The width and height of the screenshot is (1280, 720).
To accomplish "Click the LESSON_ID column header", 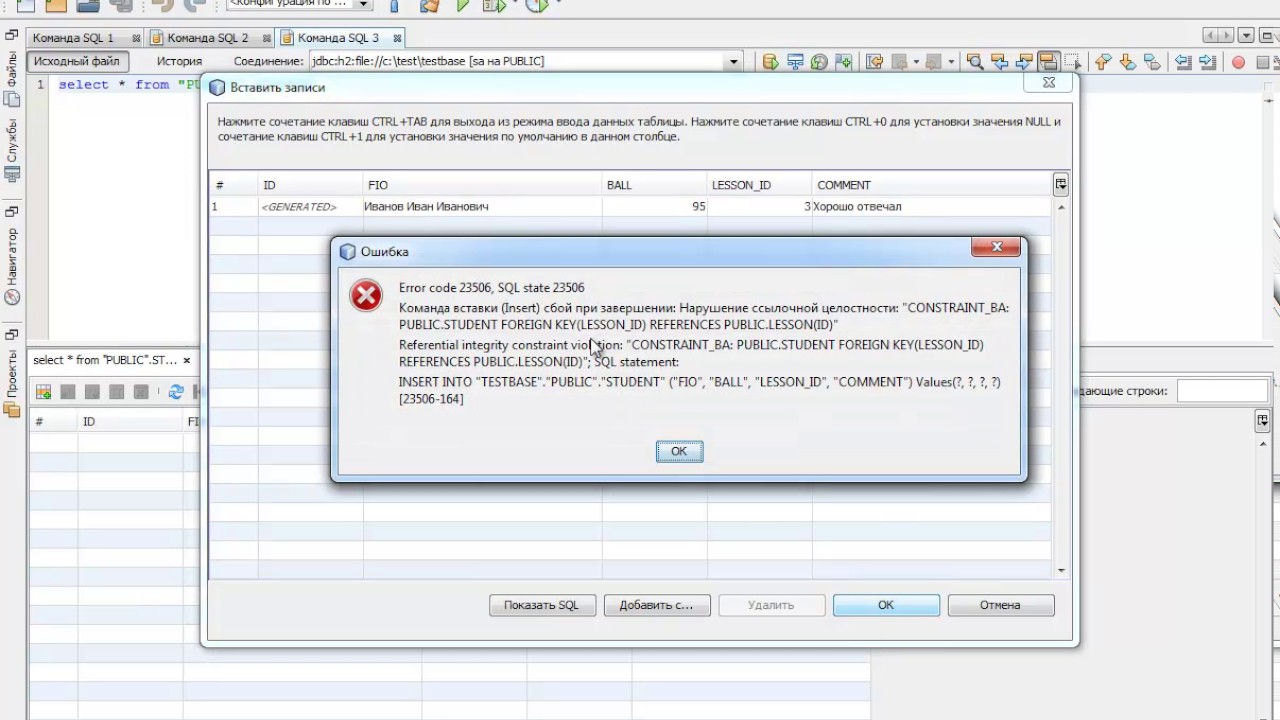I will tap(759, 185).
